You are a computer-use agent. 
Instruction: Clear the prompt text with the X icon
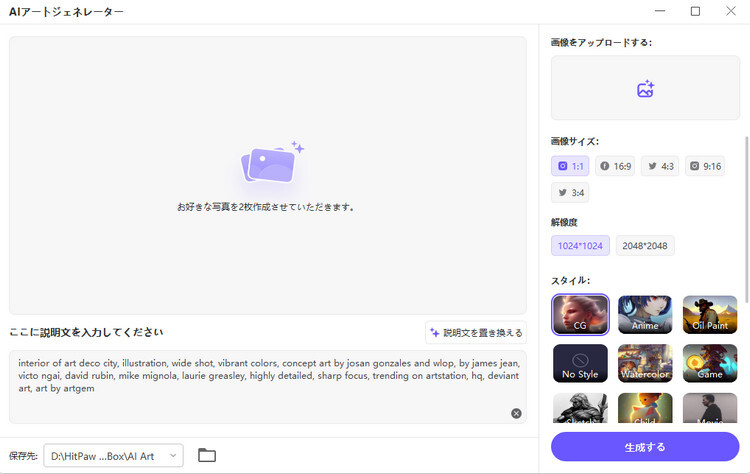516,413
